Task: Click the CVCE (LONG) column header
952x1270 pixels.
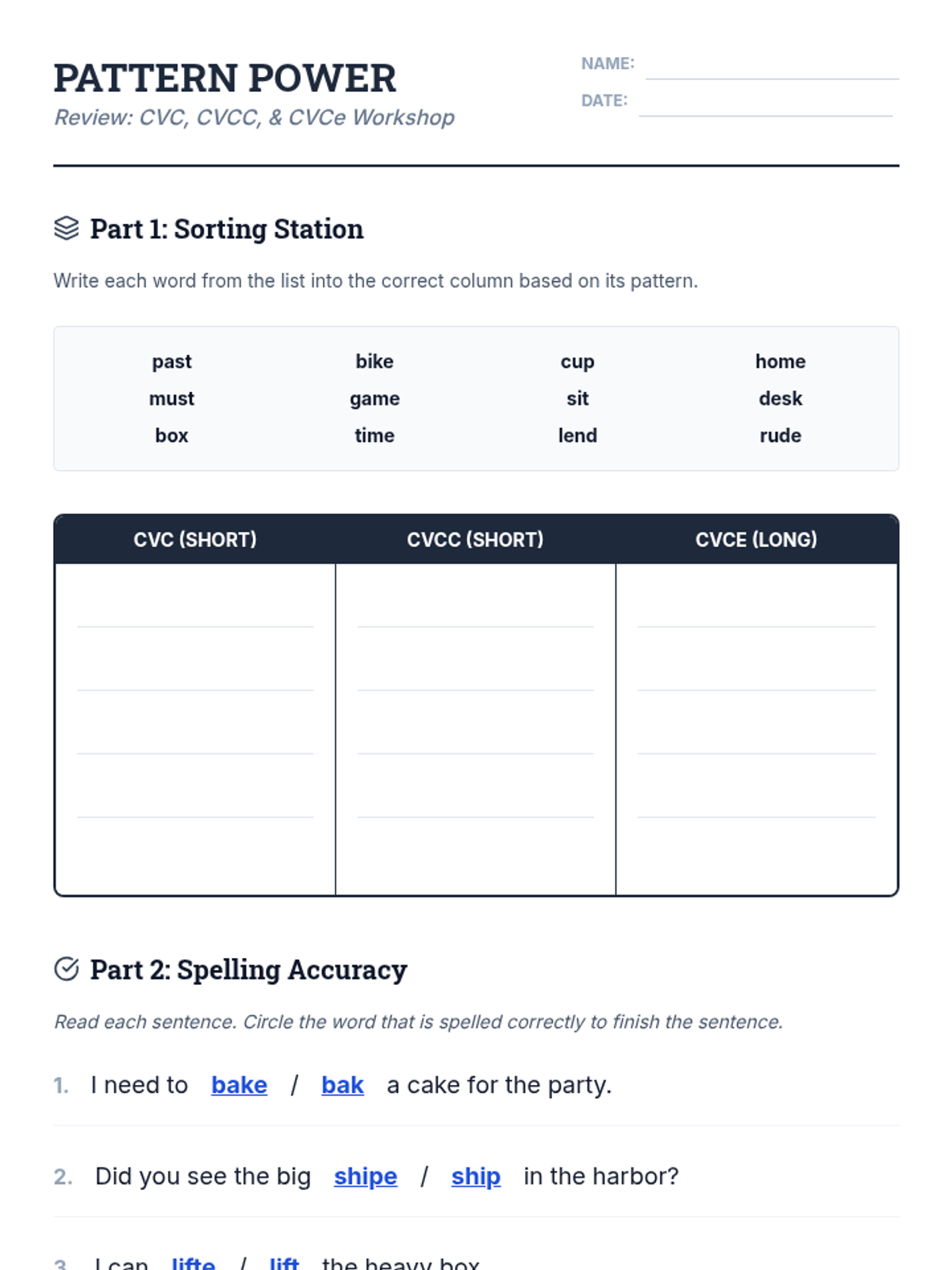Action: (756, 540)
